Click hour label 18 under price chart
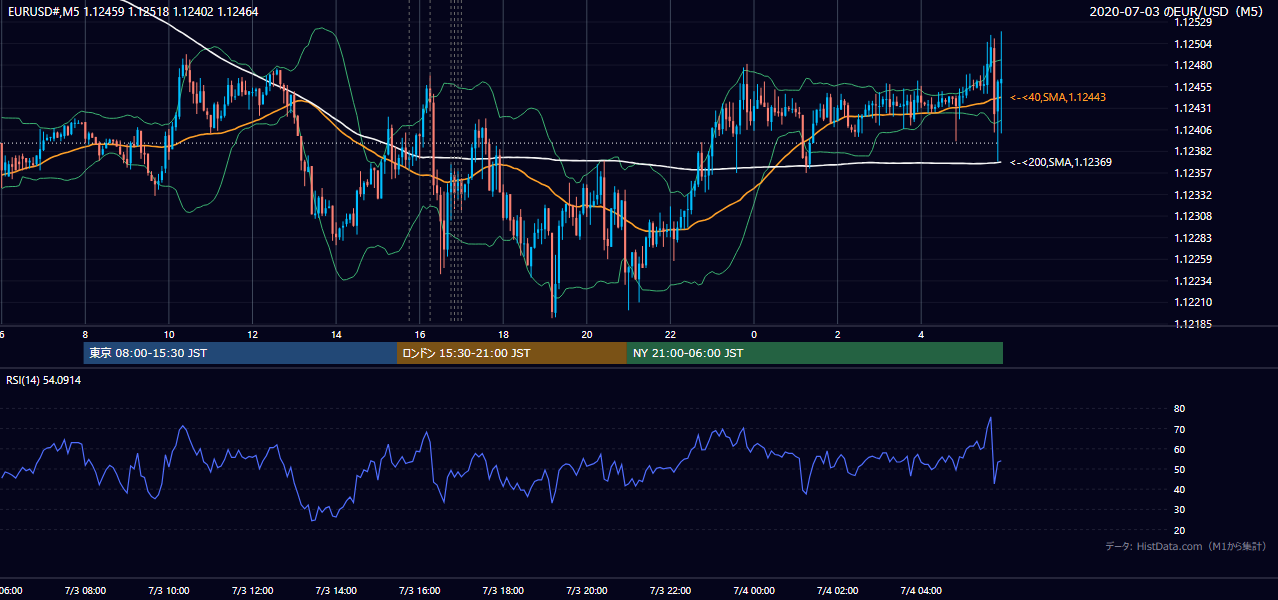 (503, 335)
